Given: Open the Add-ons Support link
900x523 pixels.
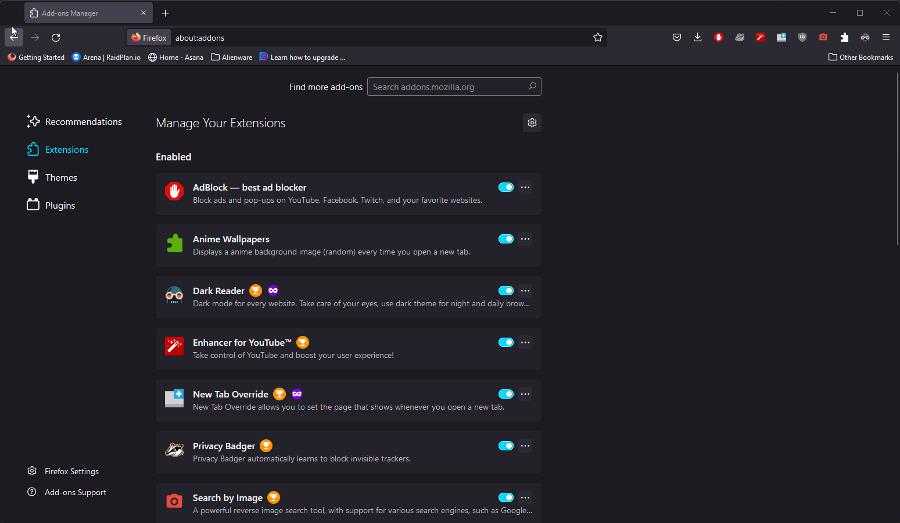Looking at the screenshot, I should [67, 493].
